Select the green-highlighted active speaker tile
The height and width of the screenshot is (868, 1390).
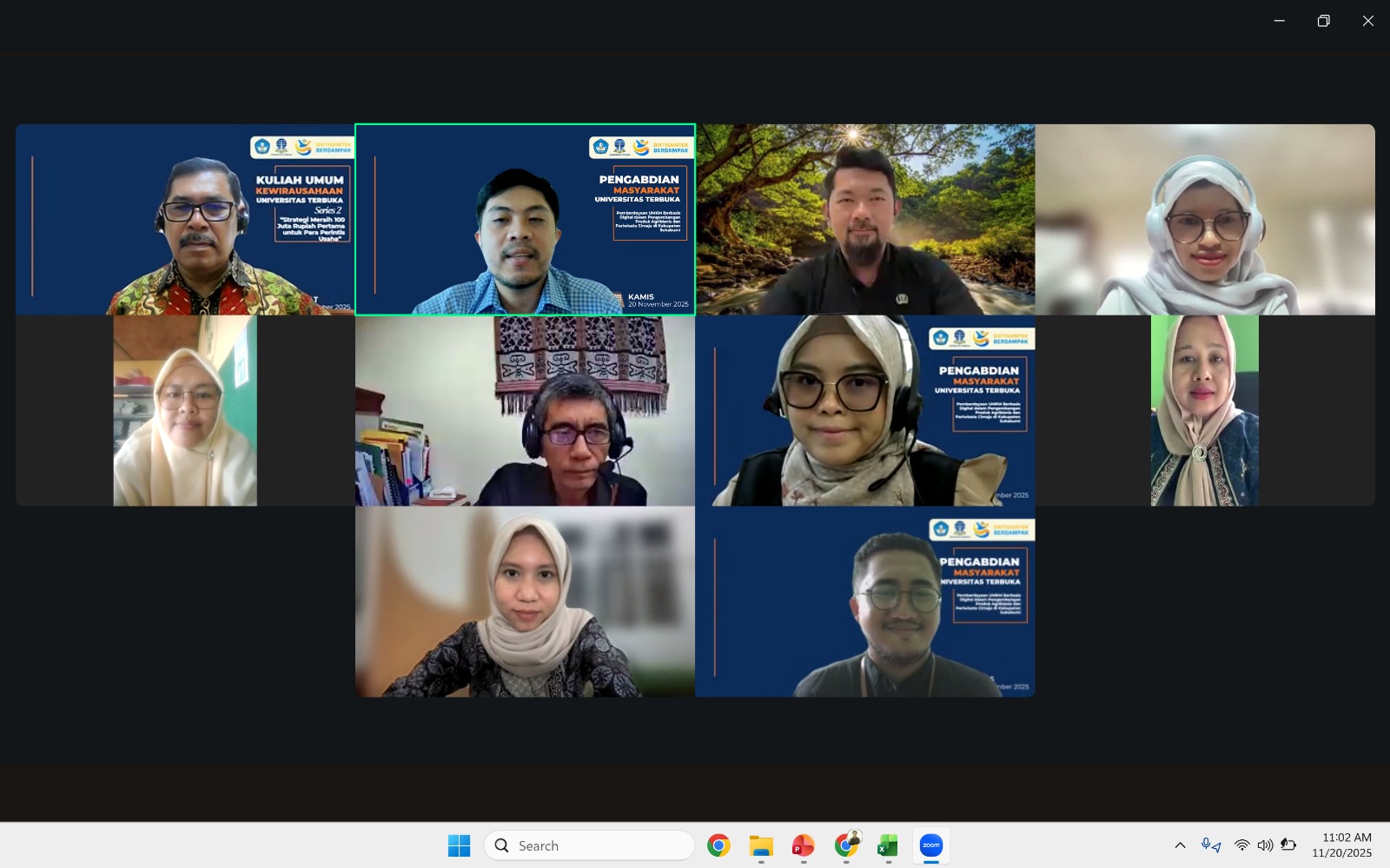tap(525, 219)
